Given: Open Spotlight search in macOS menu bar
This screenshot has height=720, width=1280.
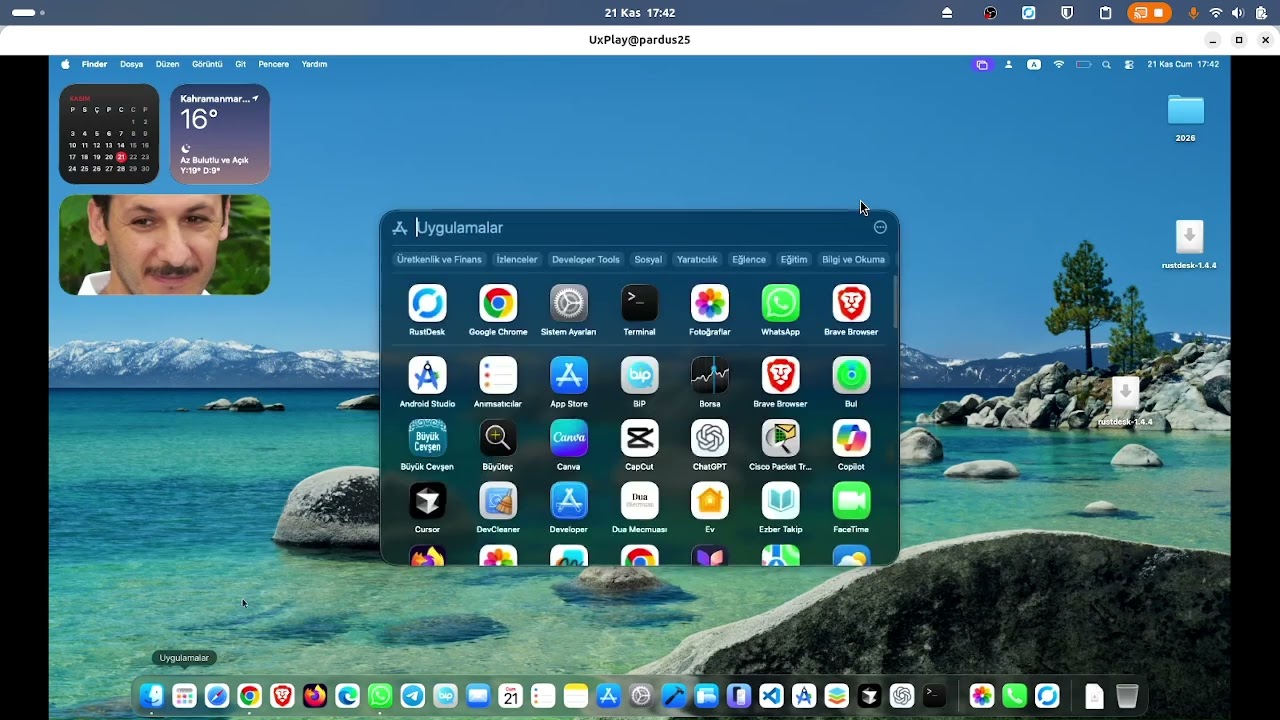Looking at the screenshot, I should (1106, 64).
